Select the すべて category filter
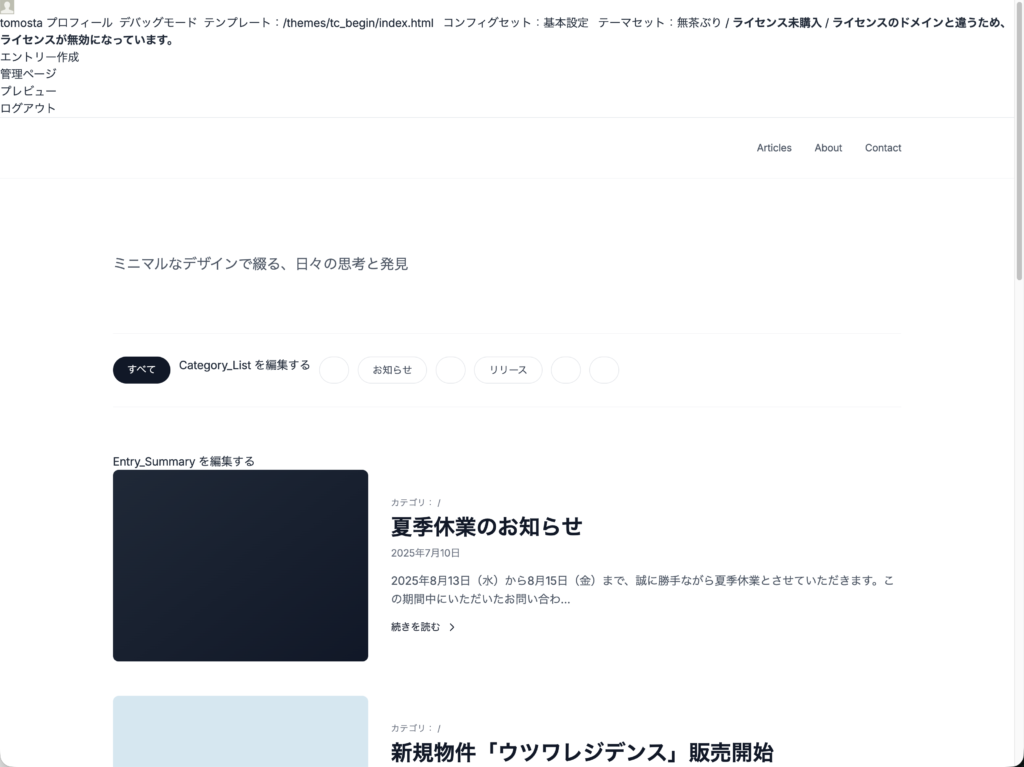 tap(141, 370)
